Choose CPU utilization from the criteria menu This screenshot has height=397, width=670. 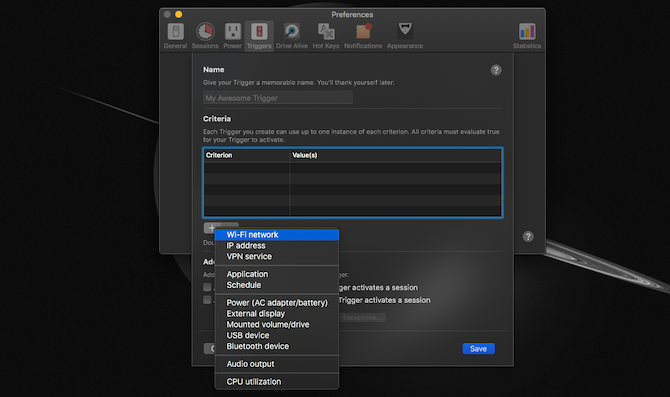coord(277,382)
